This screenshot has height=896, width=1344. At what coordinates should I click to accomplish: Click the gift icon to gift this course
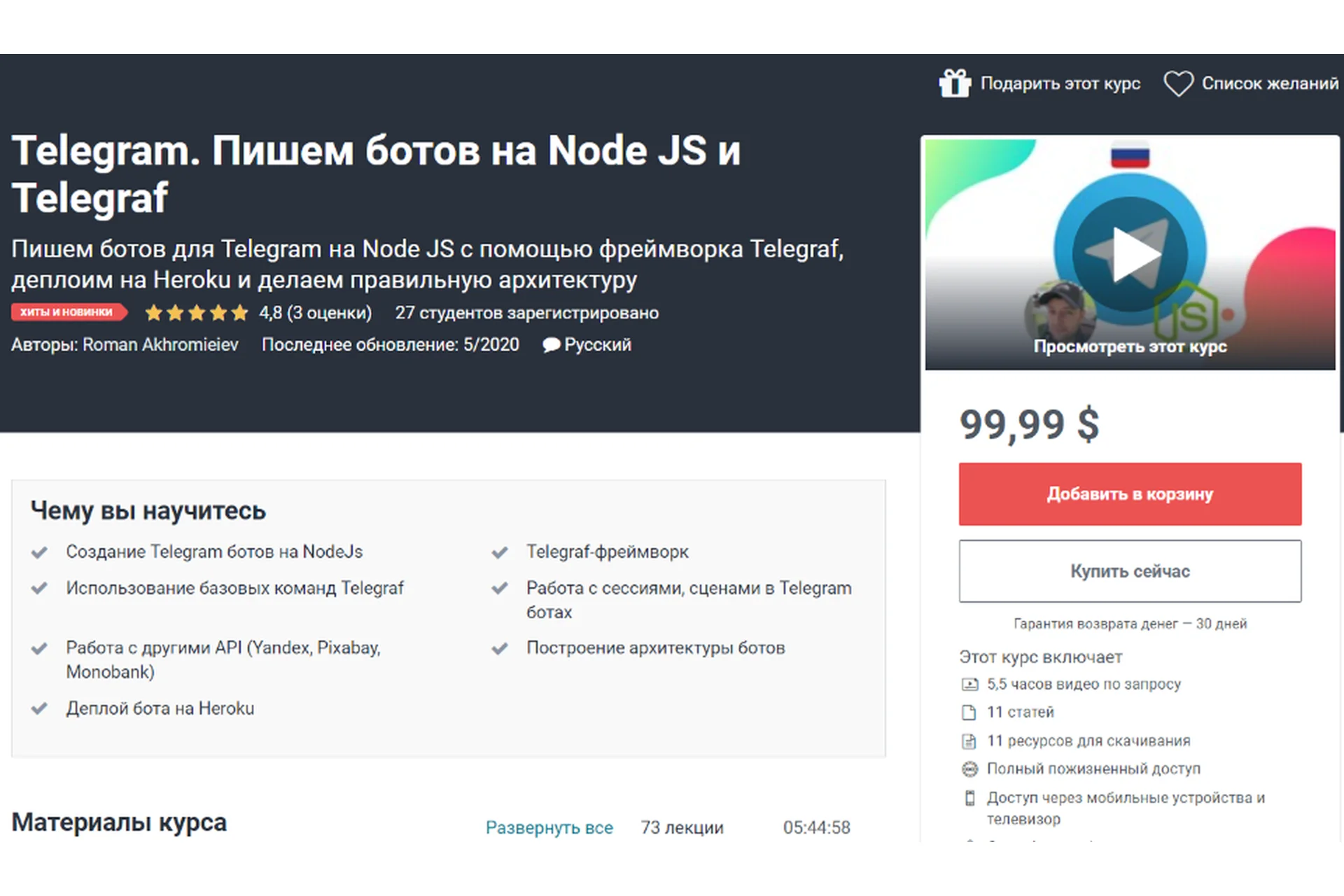click(953, 83)
